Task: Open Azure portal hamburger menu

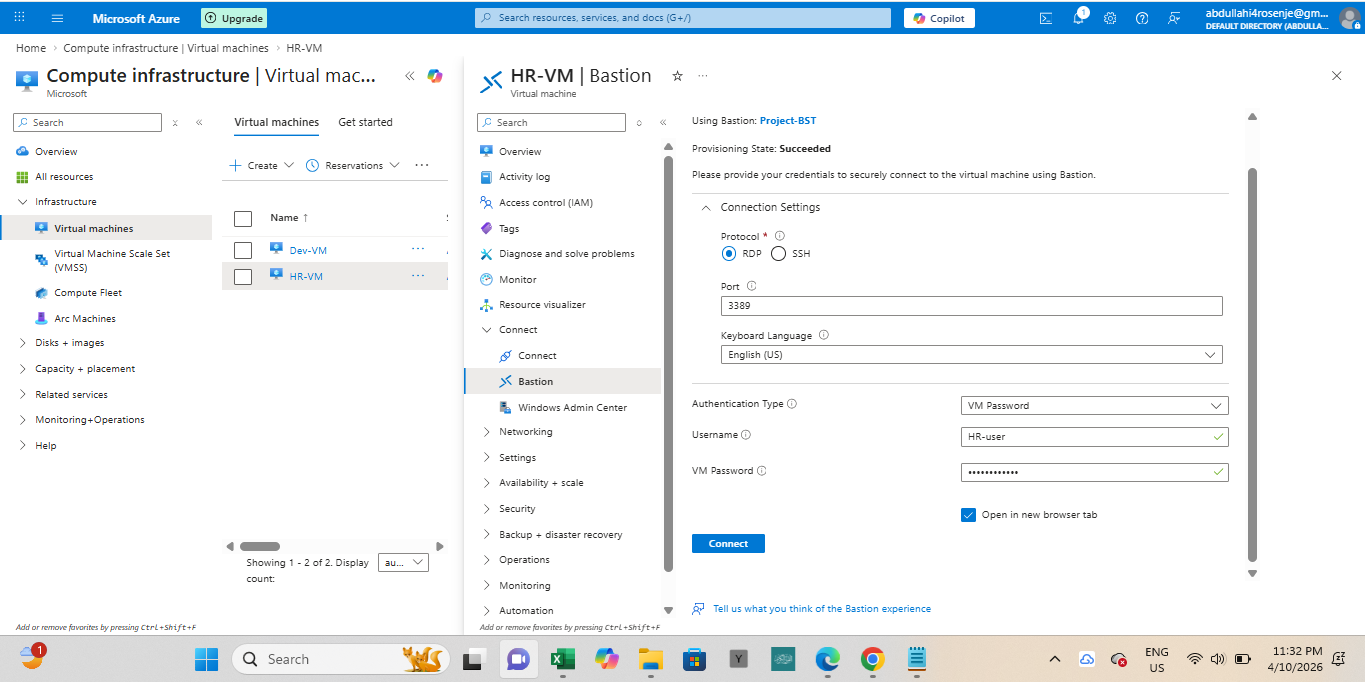Action: pos(57,18)
